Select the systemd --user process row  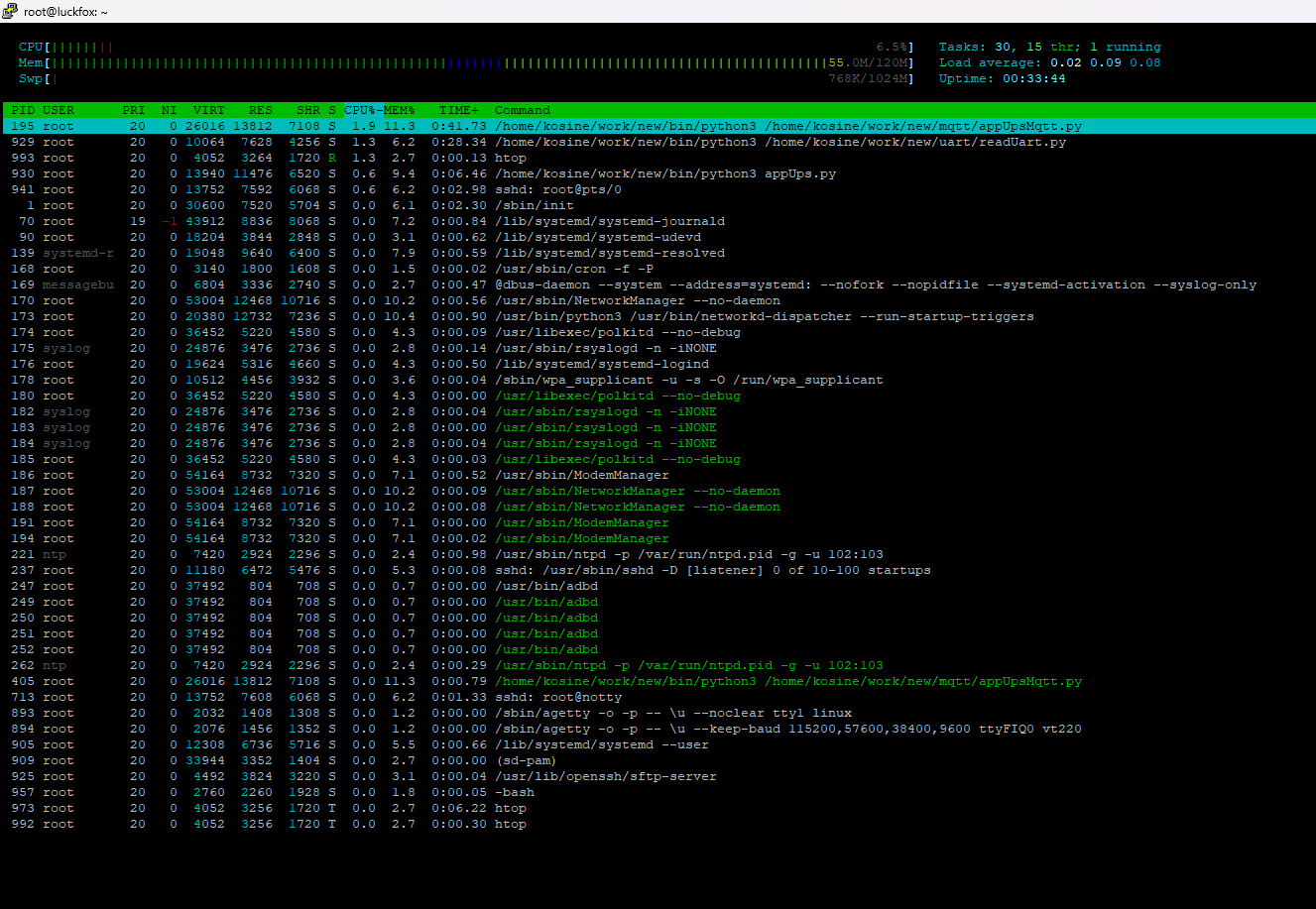[x=658, y=744]
